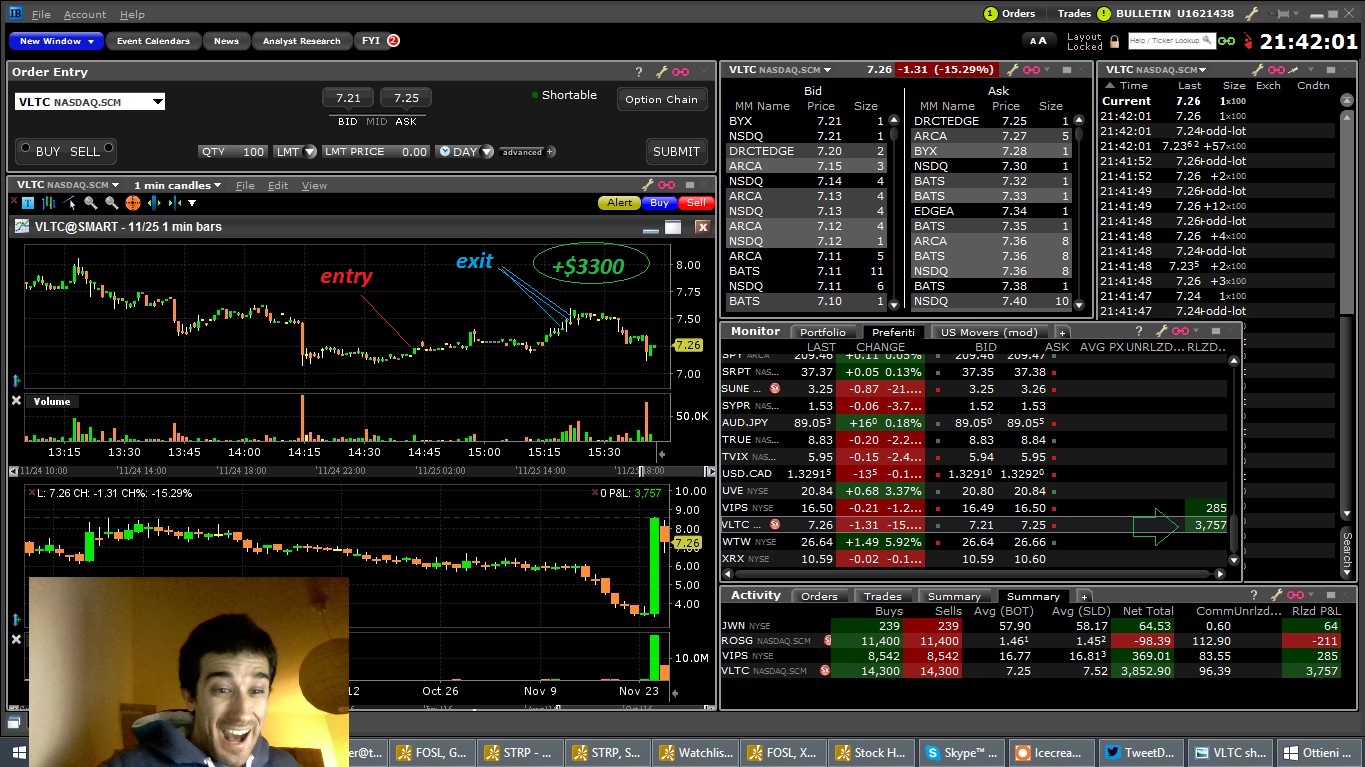
Task: Select the chart text annotation T tool
Action: pyautogui.click(x=28, y=203)
